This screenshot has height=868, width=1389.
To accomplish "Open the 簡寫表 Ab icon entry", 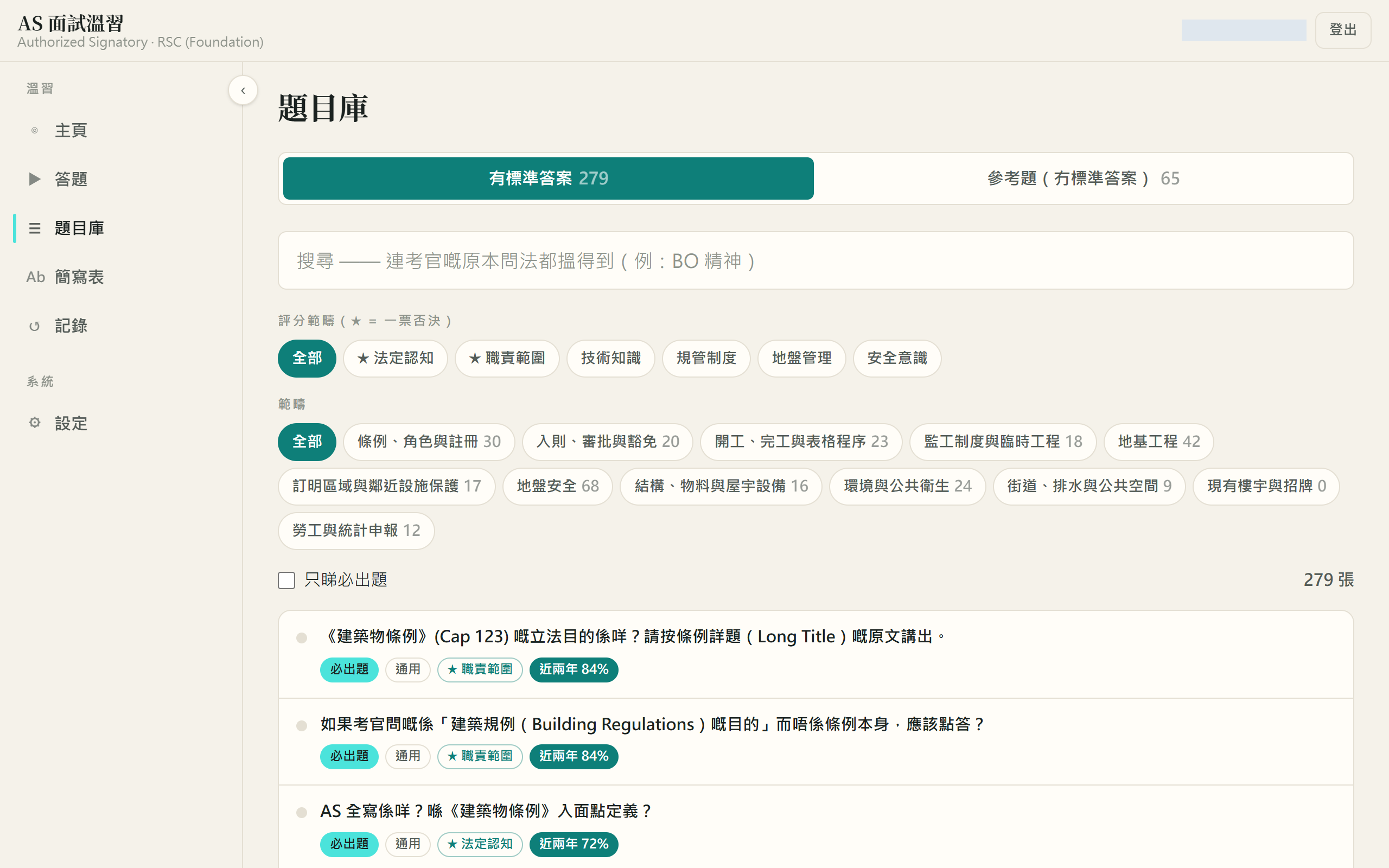I will click(36, 277).
